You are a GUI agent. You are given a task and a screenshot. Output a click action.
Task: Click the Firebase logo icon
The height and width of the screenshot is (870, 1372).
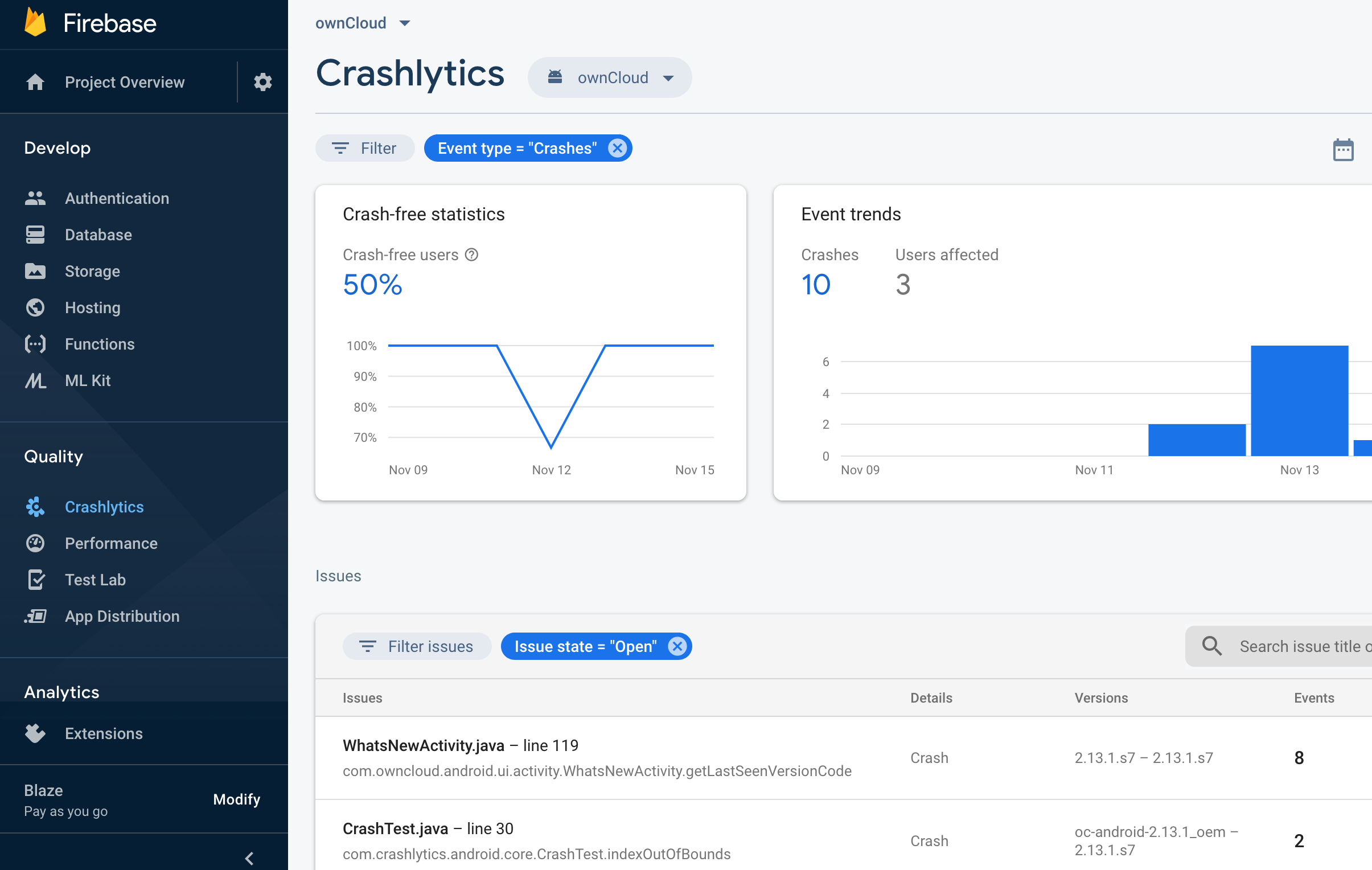click(35, 23)
